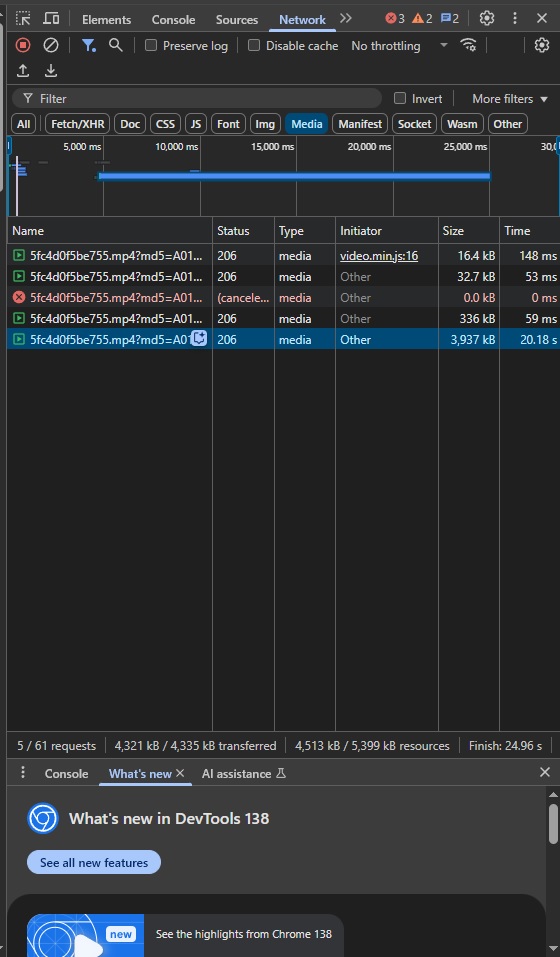Stop recording network log
This screenshot has height=957, width=560.
click(x=23, y=45)
